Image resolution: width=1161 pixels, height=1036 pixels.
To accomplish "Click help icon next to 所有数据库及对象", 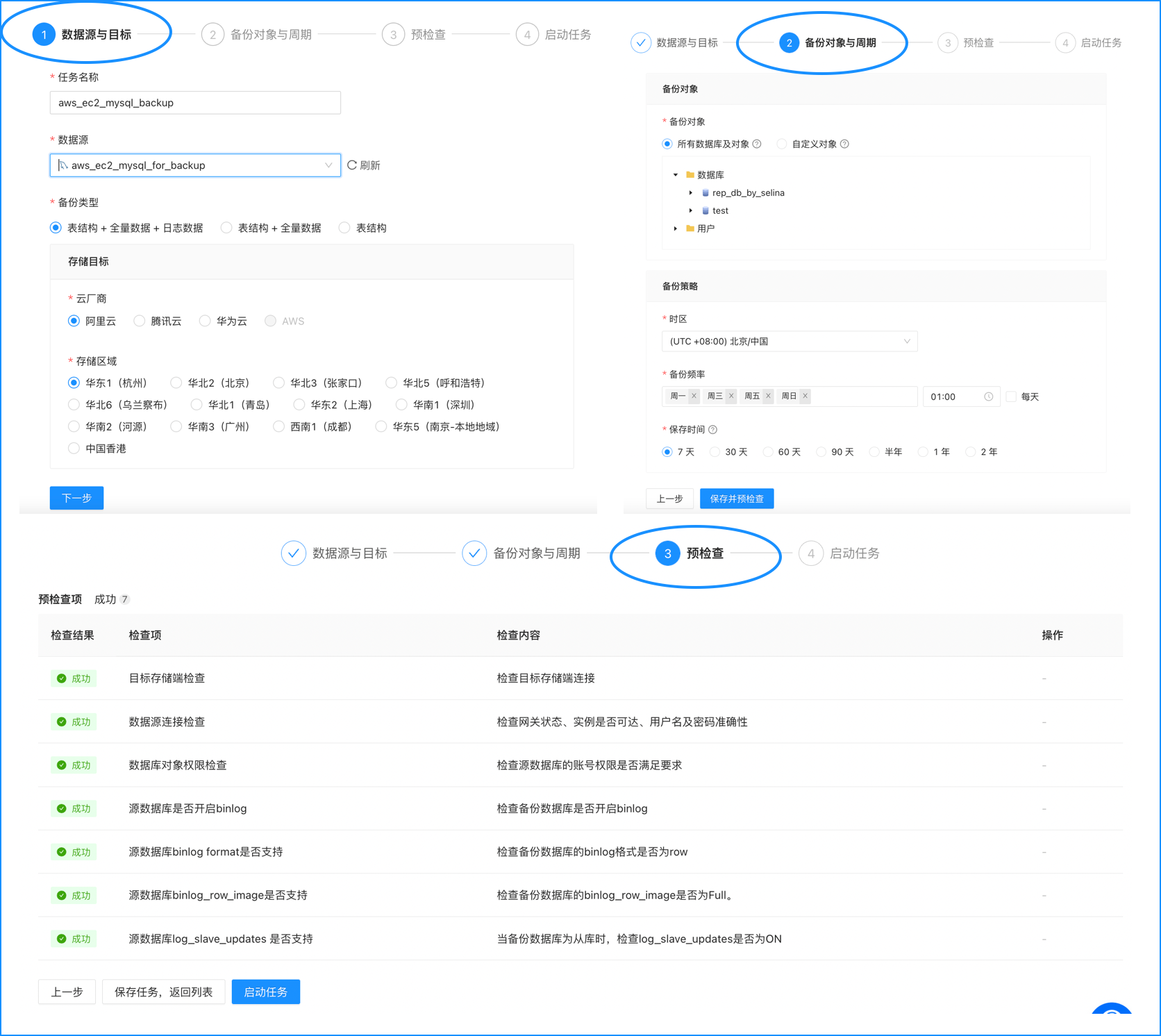I will (x=757, y=144).
